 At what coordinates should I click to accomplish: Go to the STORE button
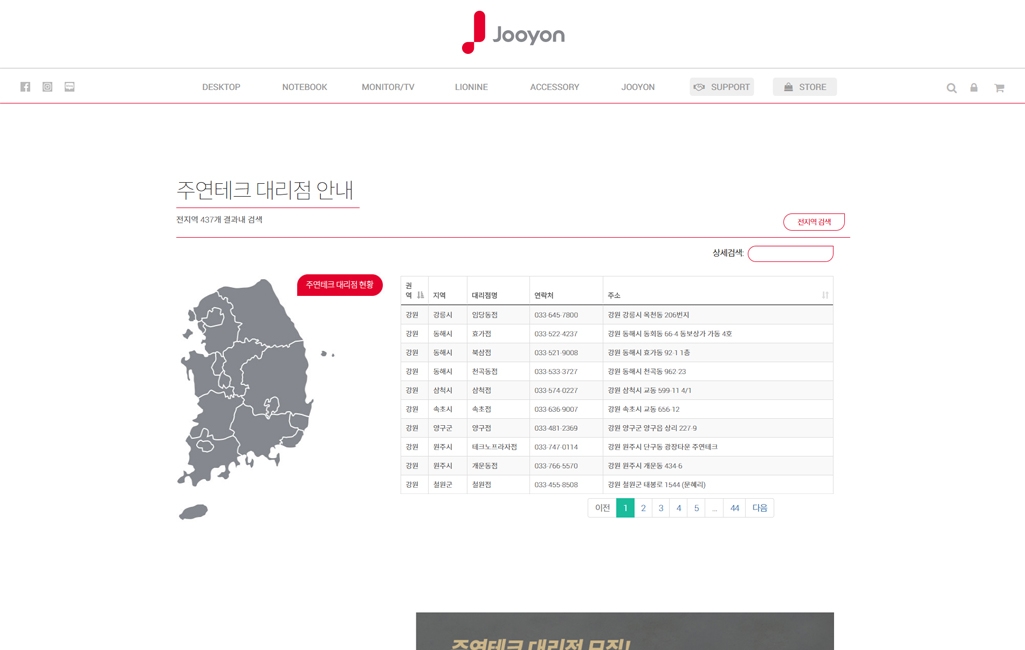tap(805, 87)
